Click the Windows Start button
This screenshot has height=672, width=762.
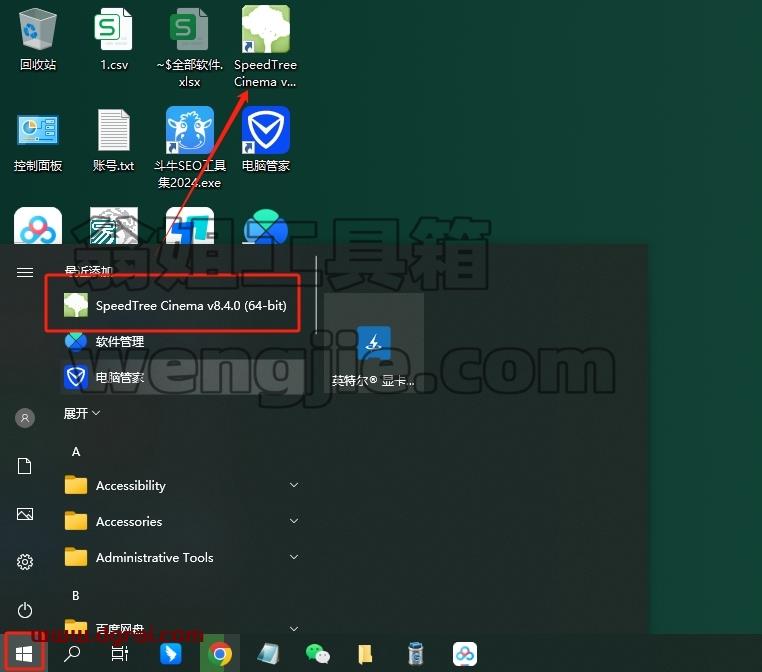click(x=24, y=654)
